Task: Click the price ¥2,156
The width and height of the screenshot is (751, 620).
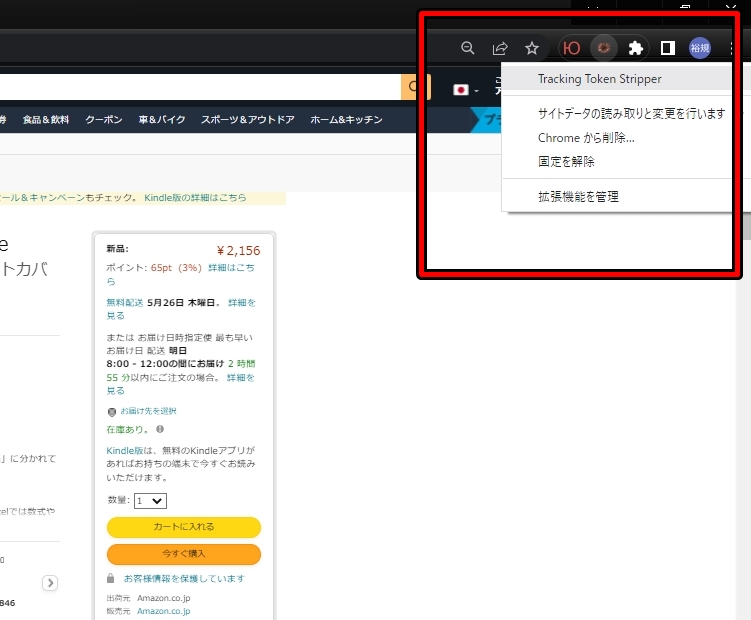Action: click(x=239, y=251)
